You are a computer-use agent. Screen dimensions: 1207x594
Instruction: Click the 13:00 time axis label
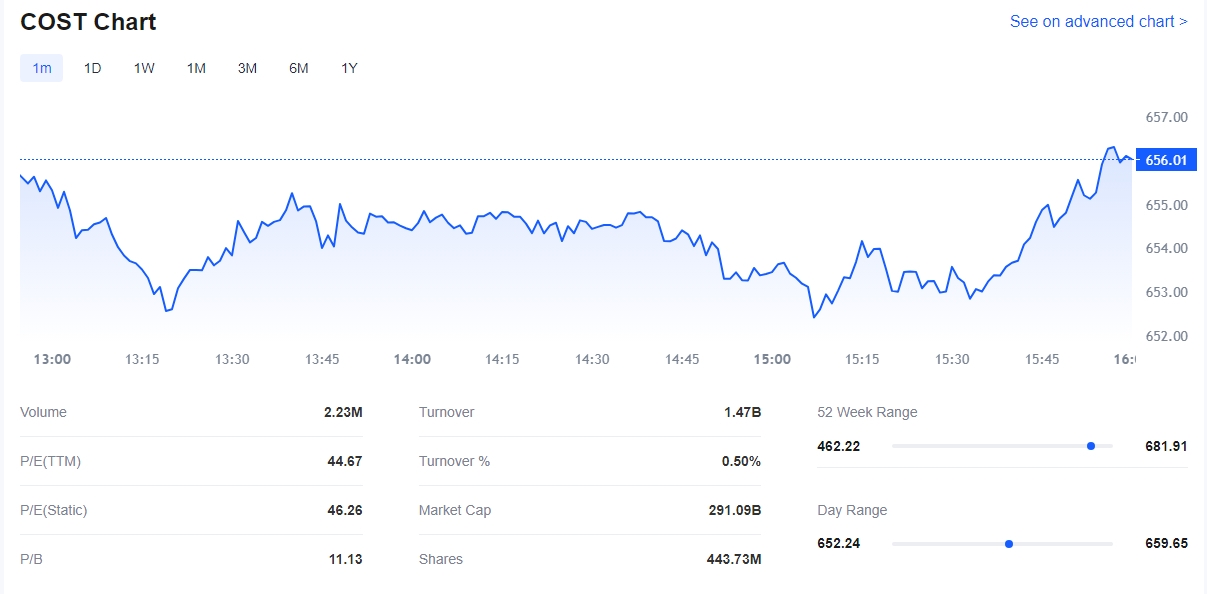point(52,359)
